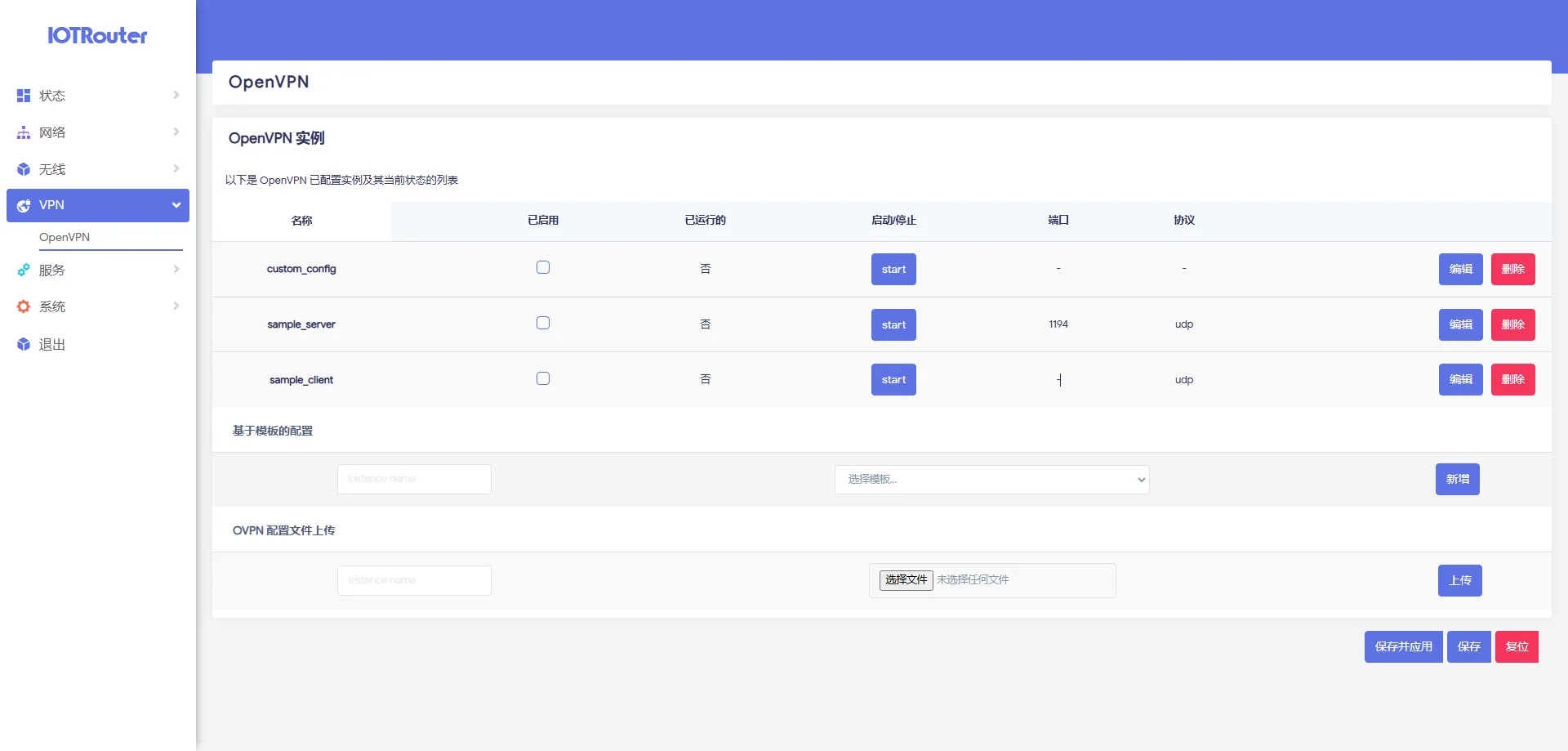Click the 选择文件 file chooser button
Screen dimensions: 1568x751
(x=906, y=579)
